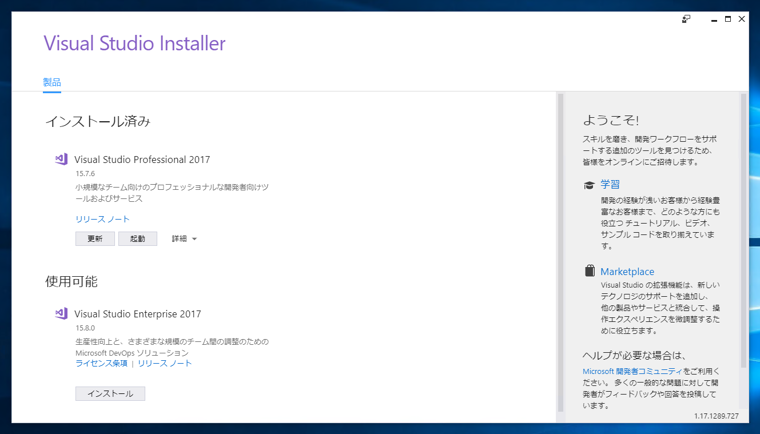Open the feedback icon in the title bar
Viewport: 760px width, 434px height.
pyautogui.click(x=686, y=19)
